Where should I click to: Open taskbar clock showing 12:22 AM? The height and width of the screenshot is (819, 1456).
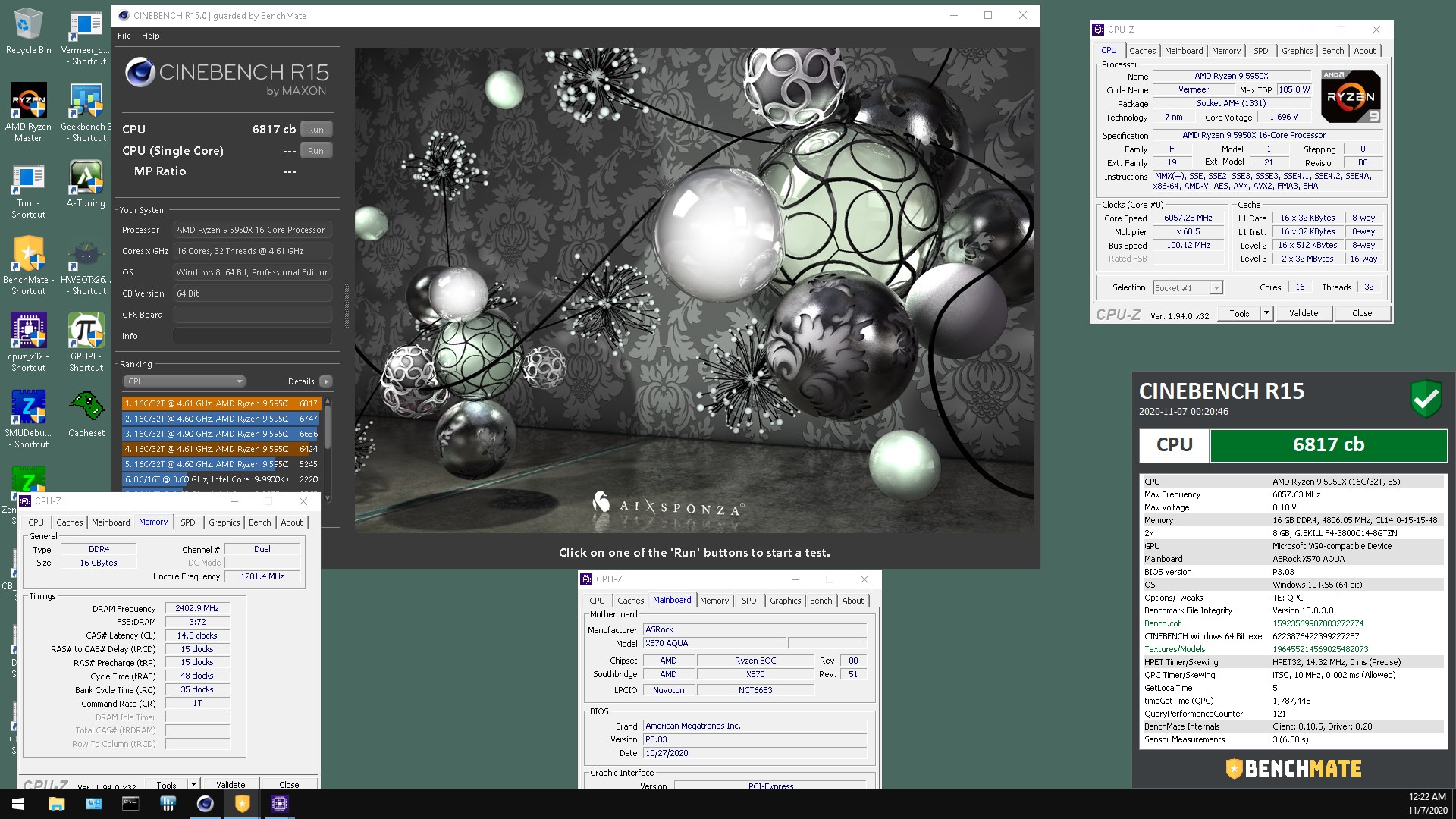click(x=1427, y=804)
